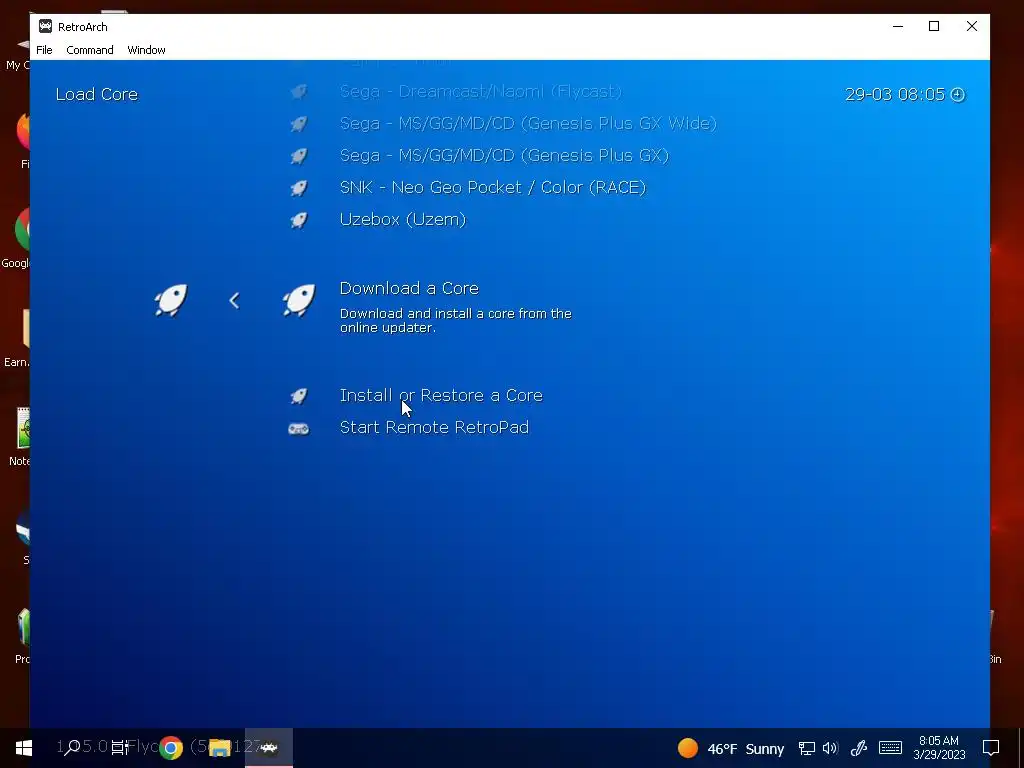Viewport: 1024px width, 768px height.
Task: Open Download a Core option
Action: [x=409, y=288]
